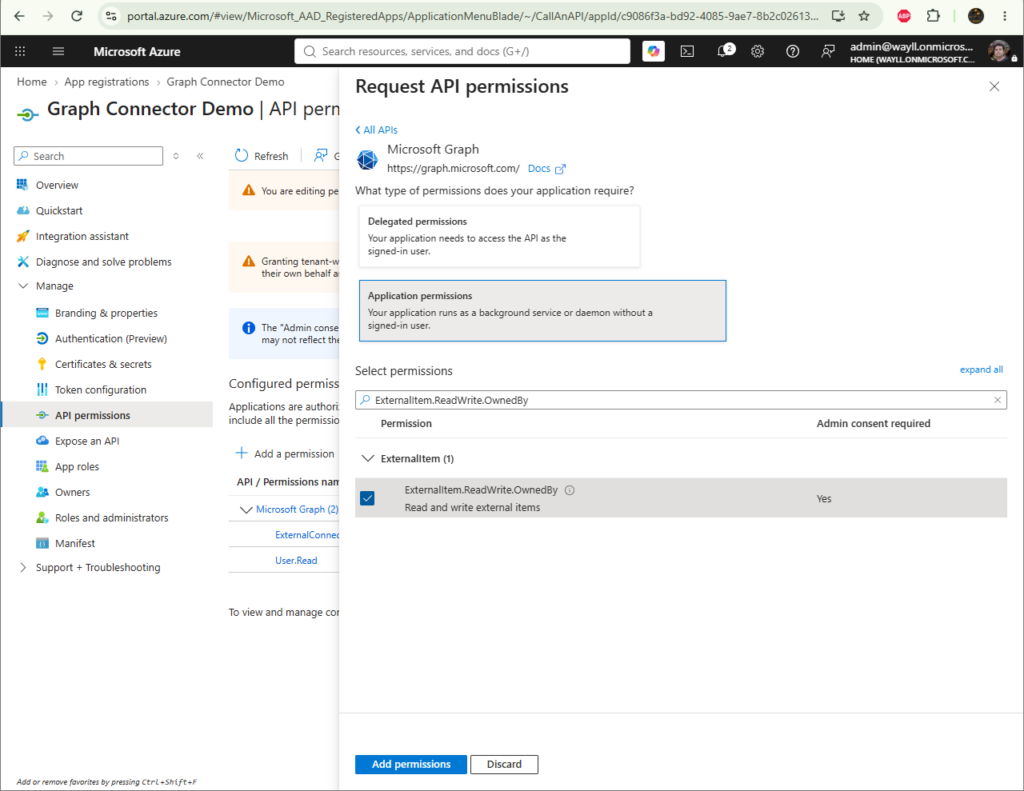Open the admin account avatar menu
The image size is (1024, 791).
(998, 51)
